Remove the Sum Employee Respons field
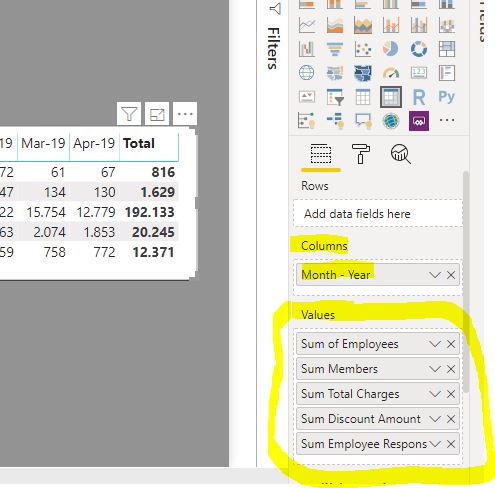The height and width of the screenshot is (488, 495). (x=451, y=444)
